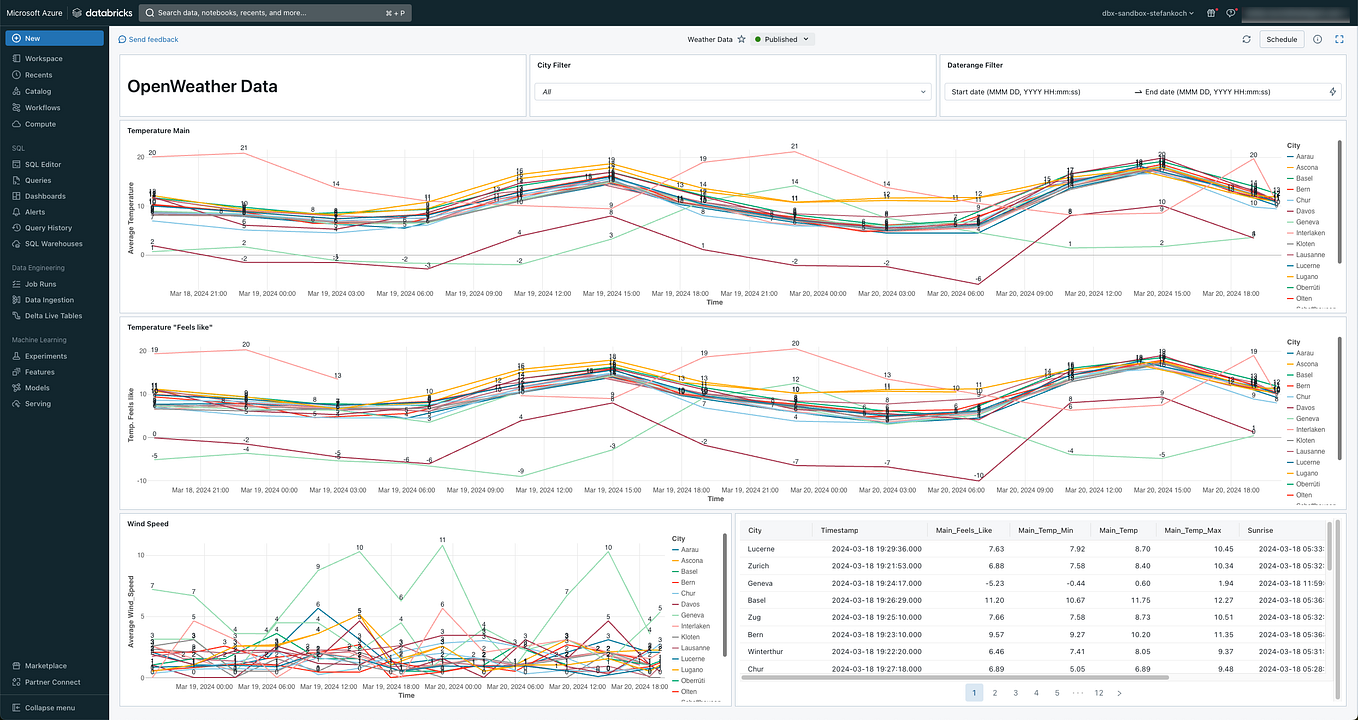
Task: Open the City Filter dropdown
Action: (732, 90)
